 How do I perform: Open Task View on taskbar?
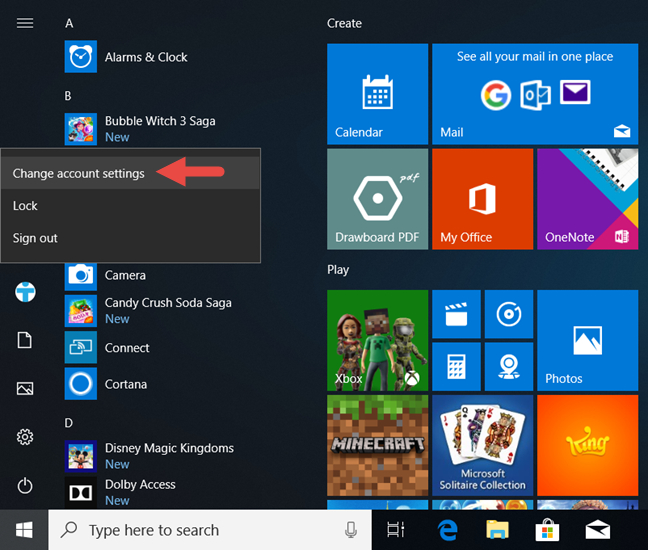coord(395,530)
